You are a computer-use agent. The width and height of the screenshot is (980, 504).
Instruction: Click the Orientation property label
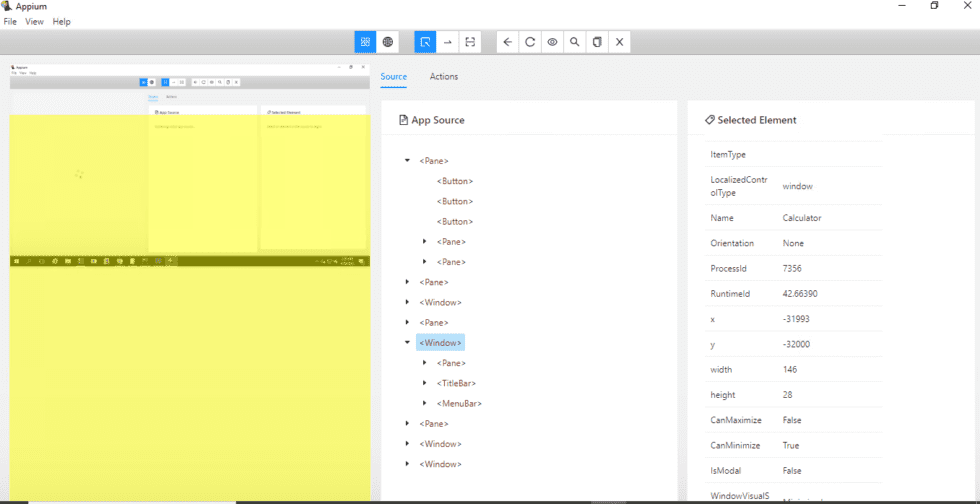732,243
